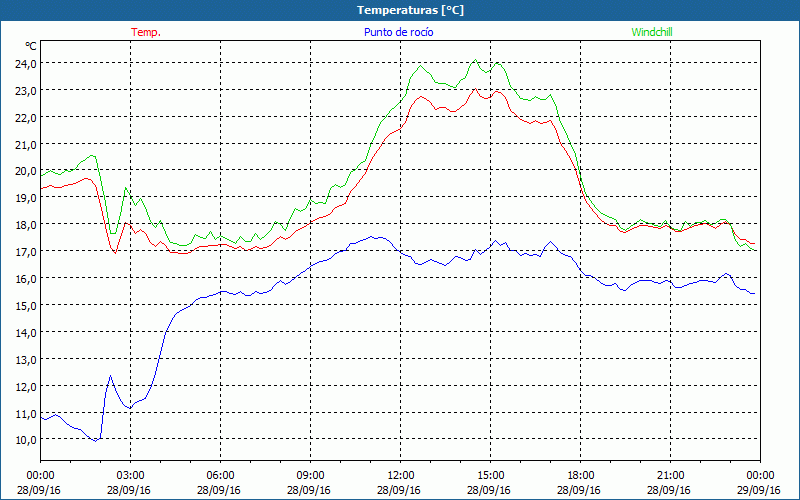Click the '28/09/16' date under 12:00
The width and height of the screenshot is (800, 500).
point(399,490)
